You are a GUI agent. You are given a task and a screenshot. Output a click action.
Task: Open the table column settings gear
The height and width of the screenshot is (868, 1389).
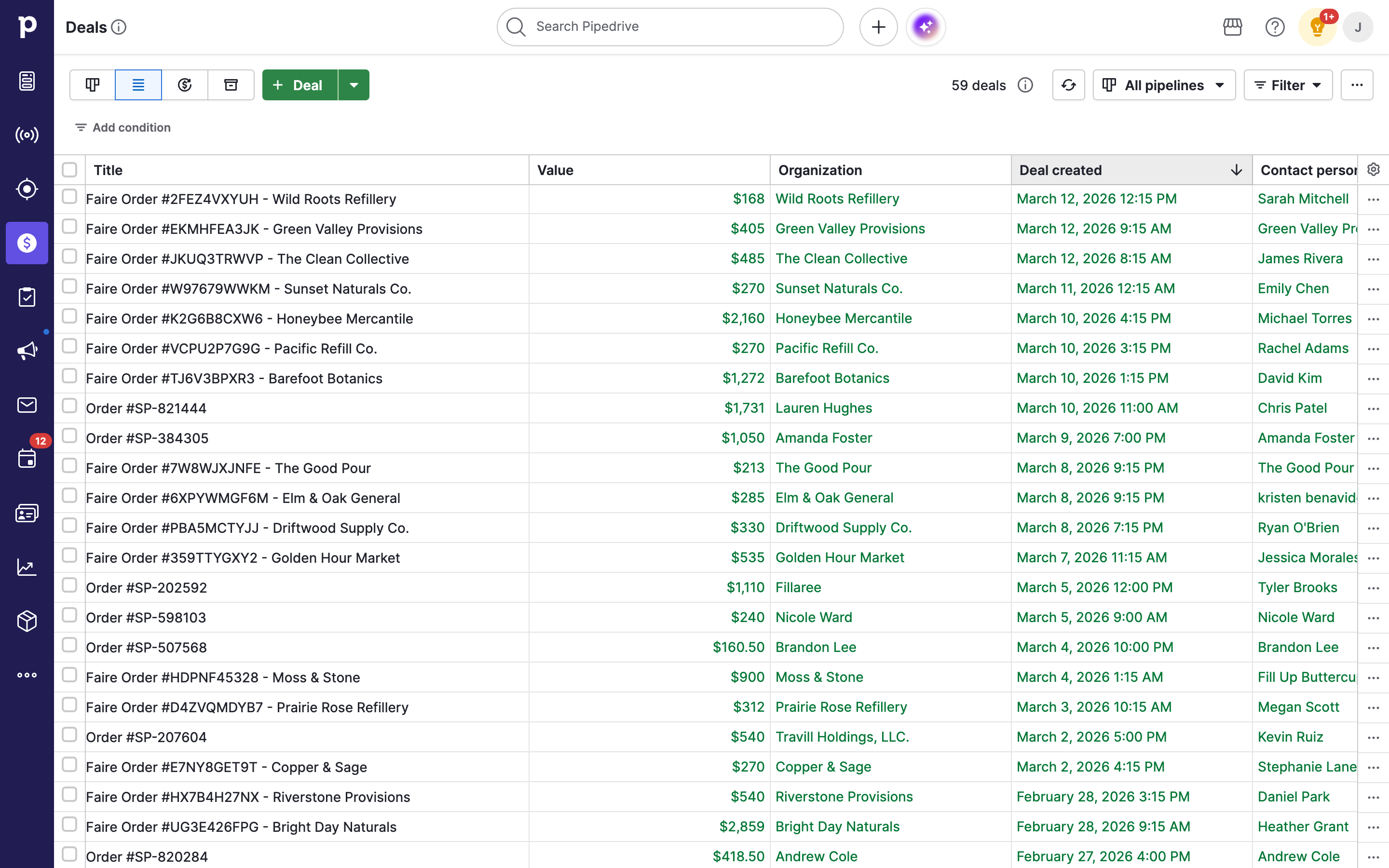point(1374,169)
